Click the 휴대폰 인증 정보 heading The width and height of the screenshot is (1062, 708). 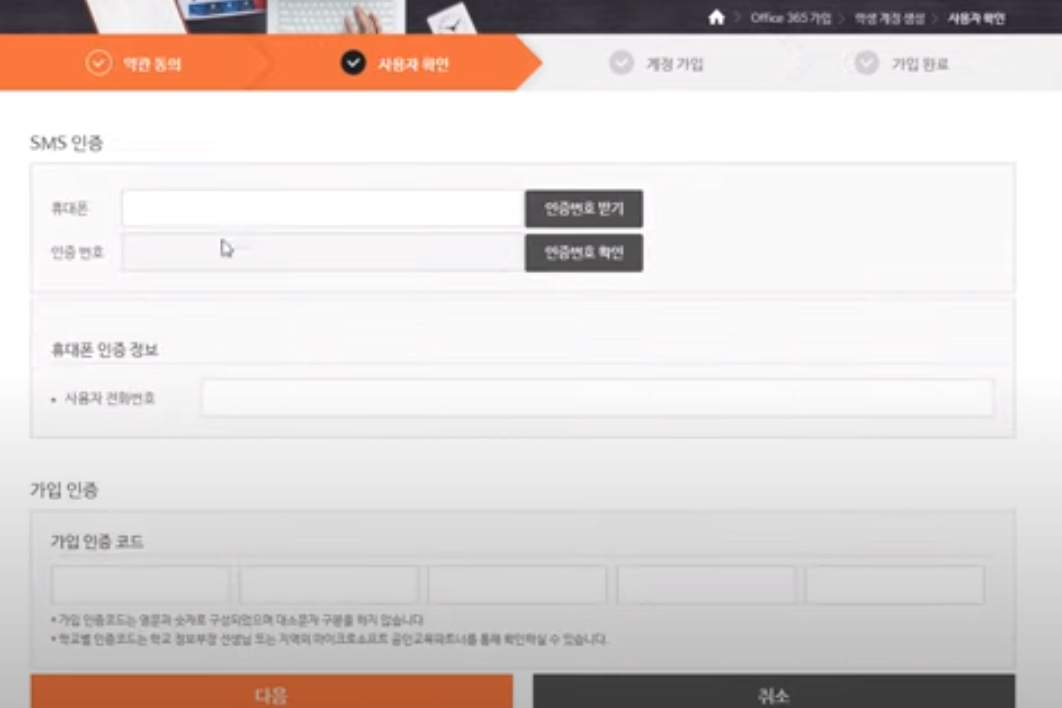(105, 350)
